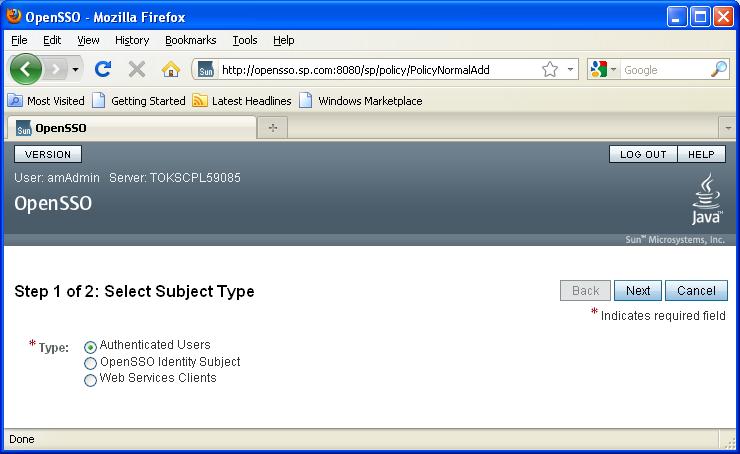Click the disabled Back wizard button
740x454 pixels.
(585, 291)
